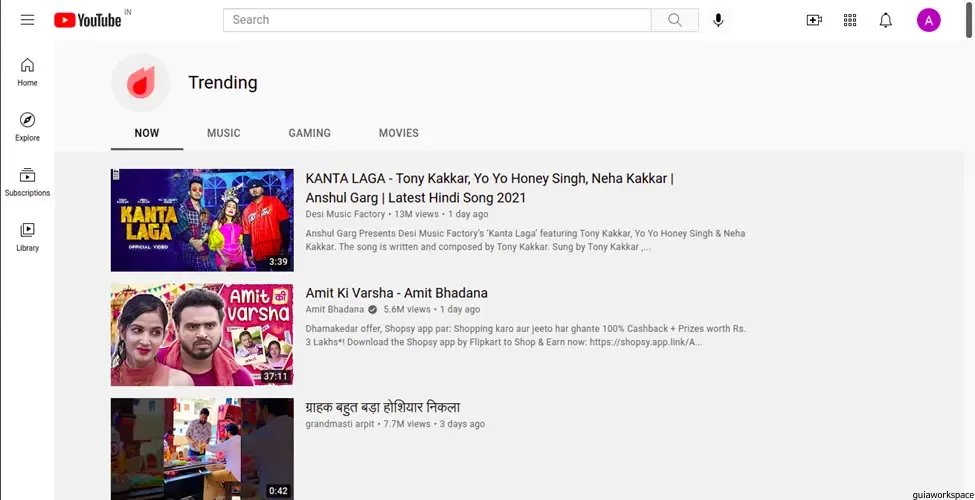Image resolution: width=975 pixels, height=500 pixels.
Task: Open the 0:42 grandmasti arpit thumbnail
Action: point(202,449)
